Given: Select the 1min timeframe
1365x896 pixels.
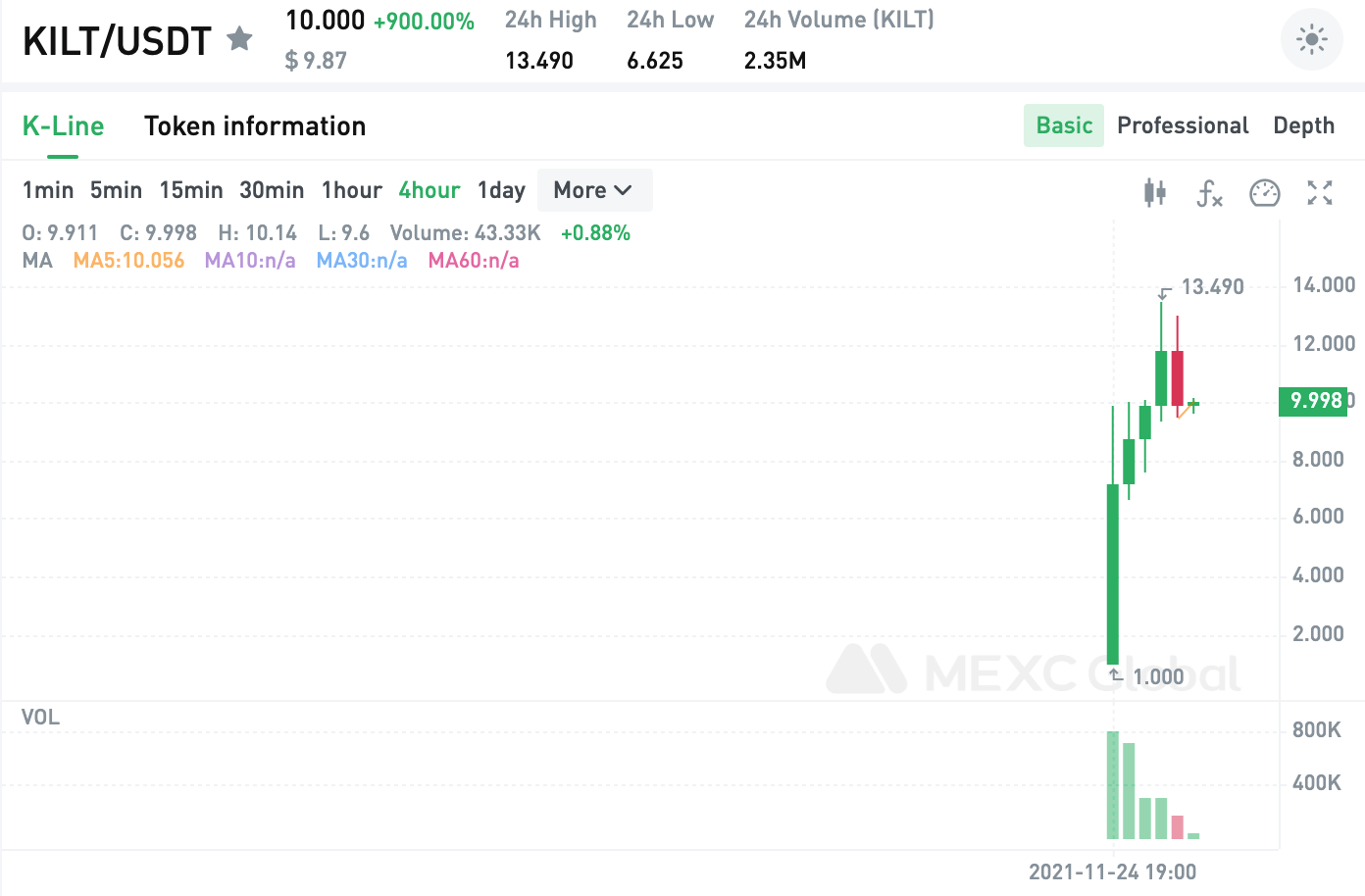Looking at the screenshot, I should tap(48, 190).
